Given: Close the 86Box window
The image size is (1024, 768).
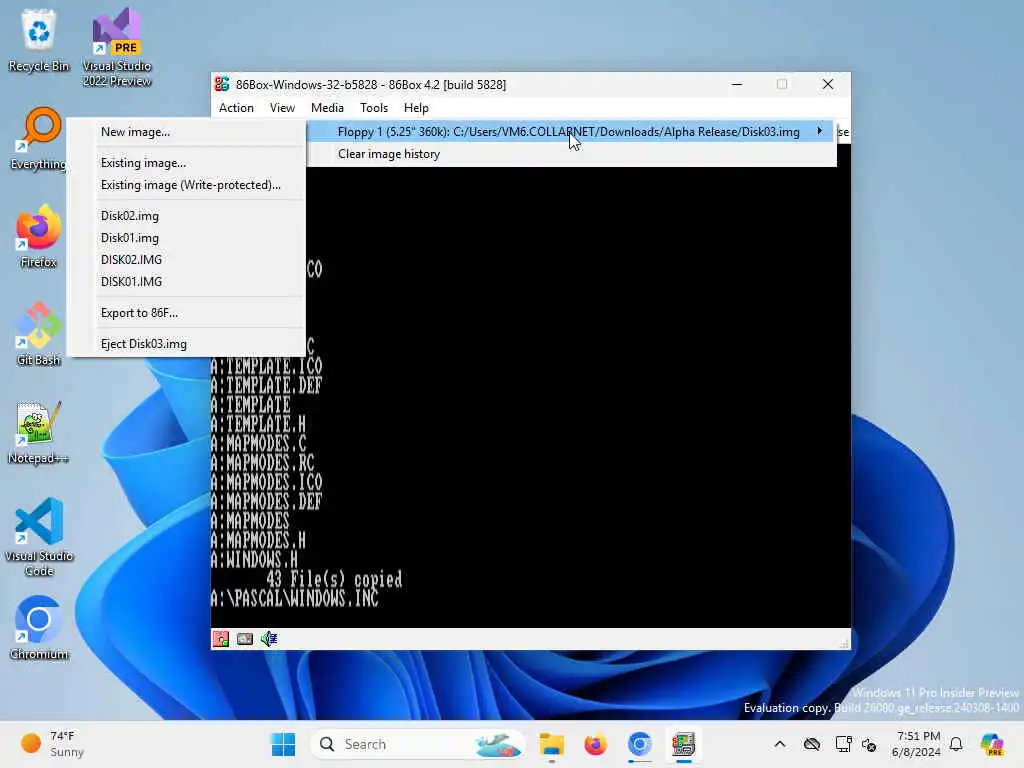Looking at the screenshot, I should click(827, 84).
